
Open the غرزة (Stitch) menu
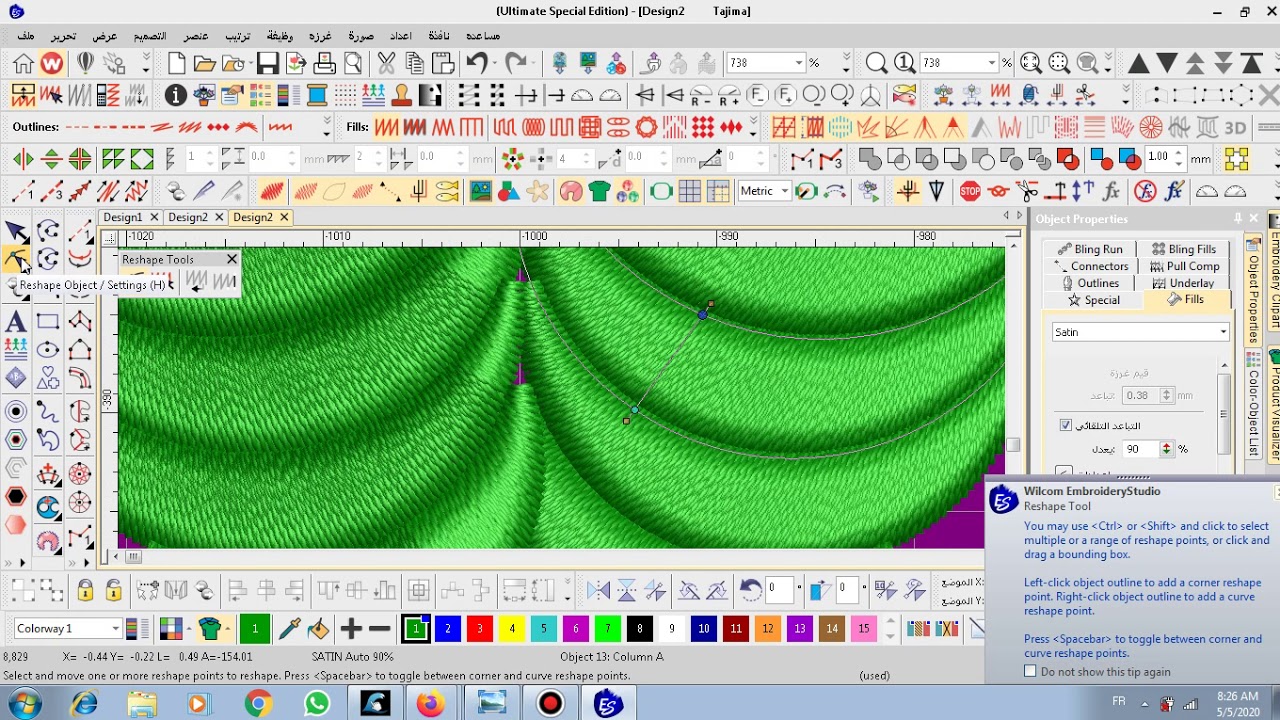[x=320, y=36]
